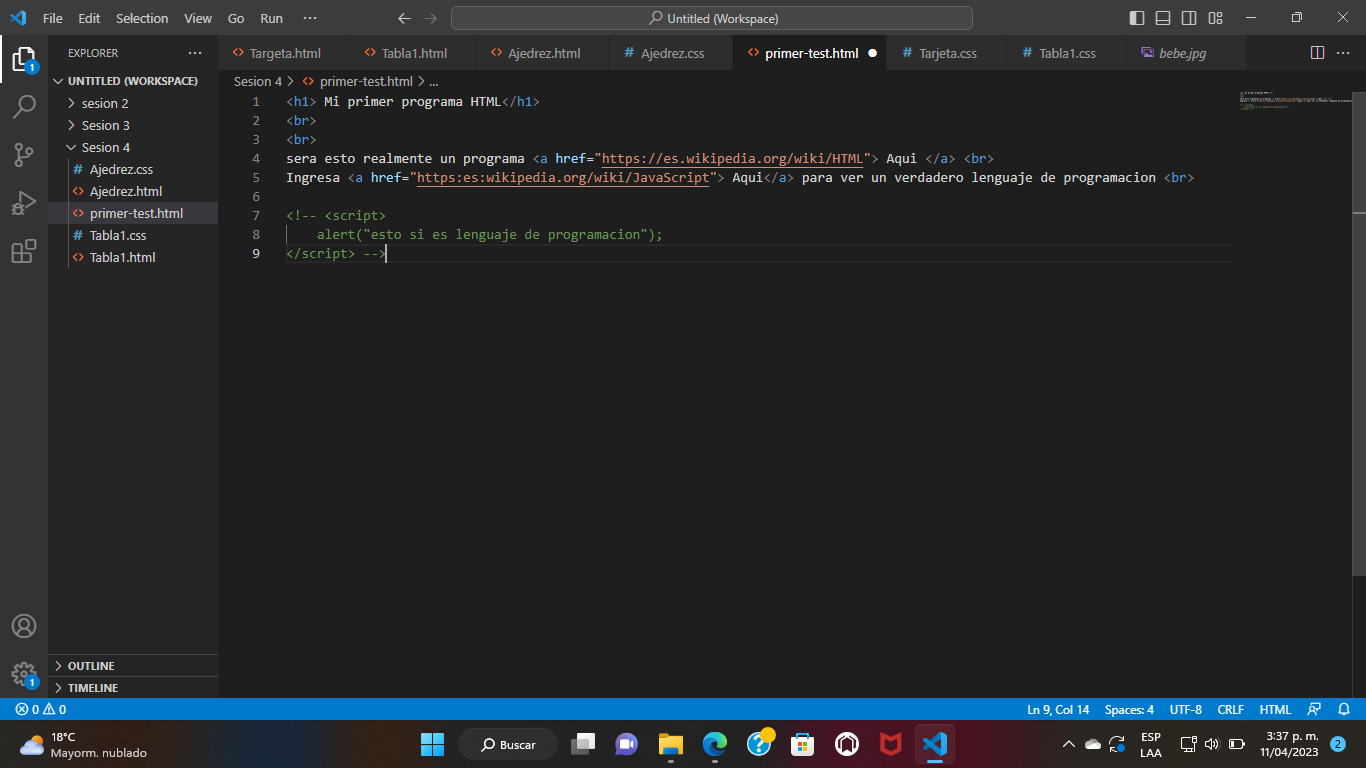The image size is (1366, 768).
Task: Click errors and warnings status indicator
Action: click(41, 709)
